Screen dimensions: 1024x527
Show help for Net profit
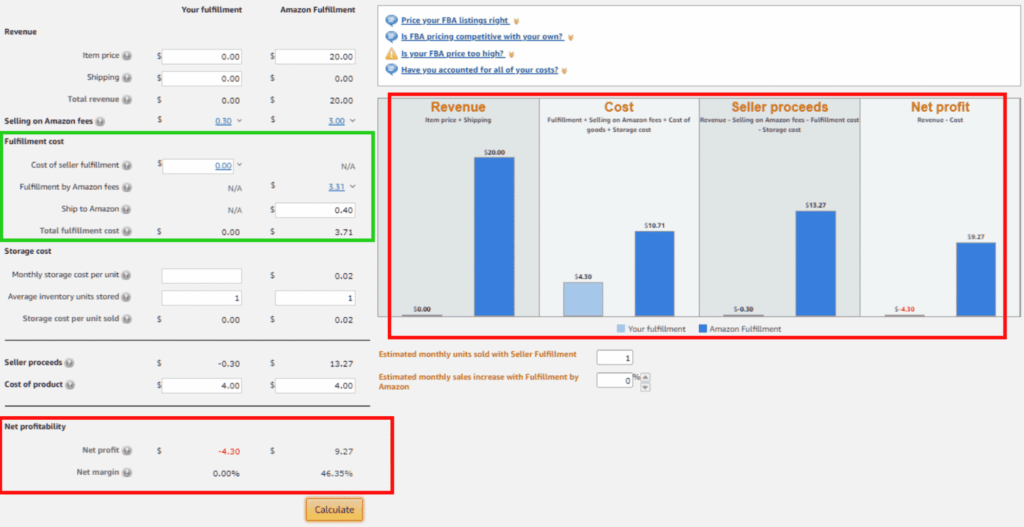click(127, 451)
